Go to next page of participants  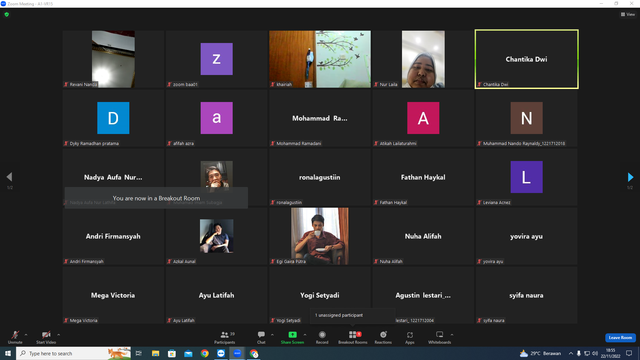pos(630,177)
